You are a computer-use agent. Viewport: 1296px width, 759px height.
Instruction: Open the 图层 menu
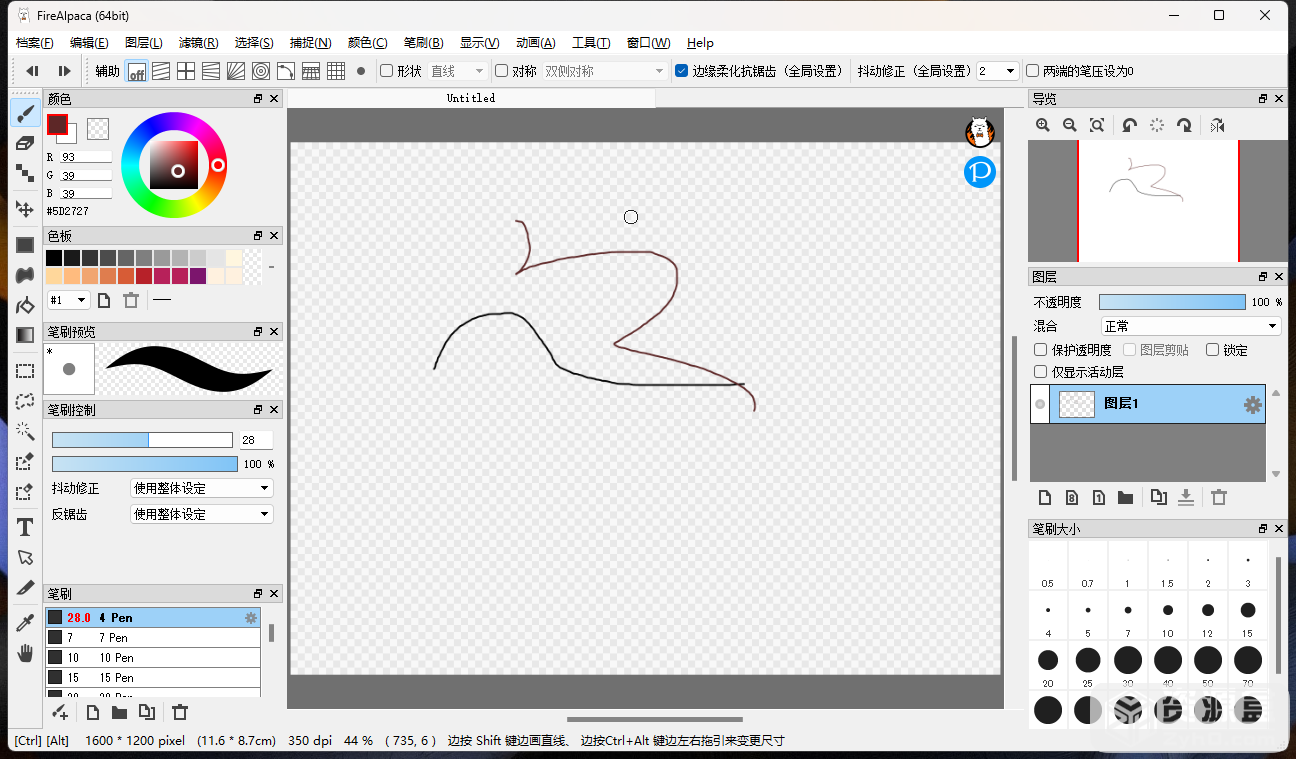tap(144, 43)
